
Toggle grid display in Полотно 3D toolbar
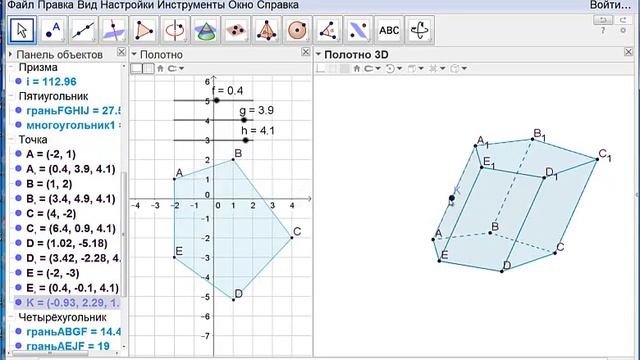point(333,69)
